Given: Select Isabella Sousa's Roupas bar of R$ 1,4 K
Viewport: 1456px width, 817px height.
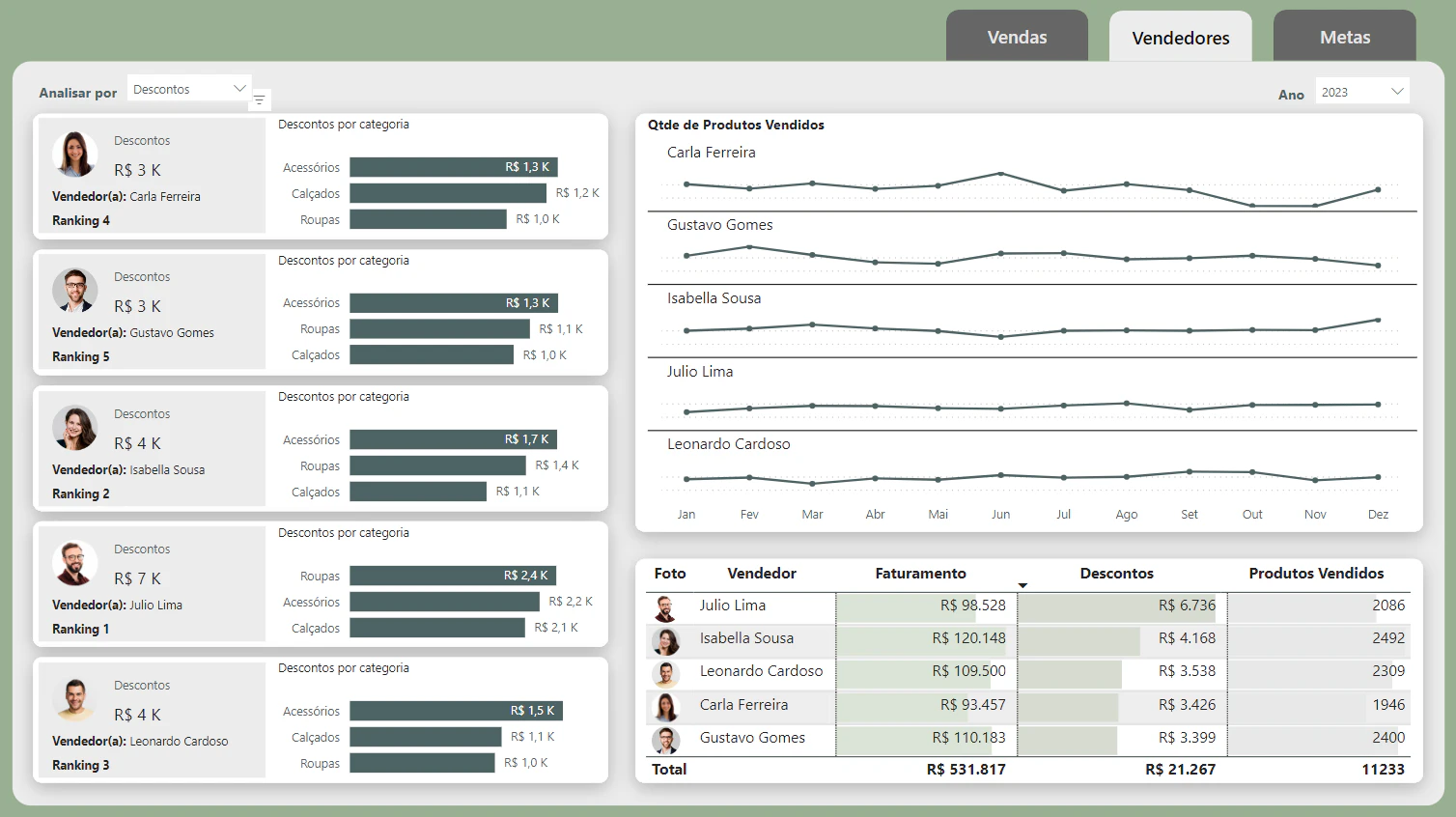Looking at the screenshot, I should coord(438,465).
